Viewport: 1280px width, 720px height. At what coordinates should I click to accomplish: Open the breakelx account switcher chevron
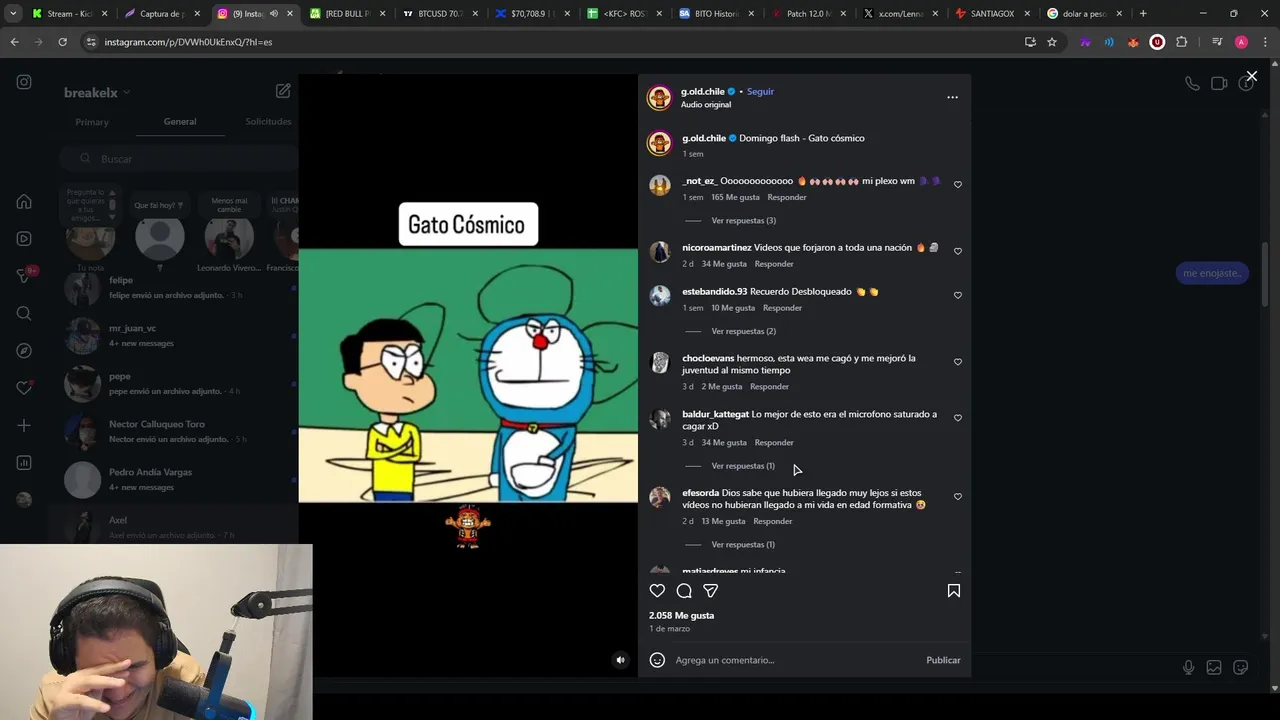point(127,93)
